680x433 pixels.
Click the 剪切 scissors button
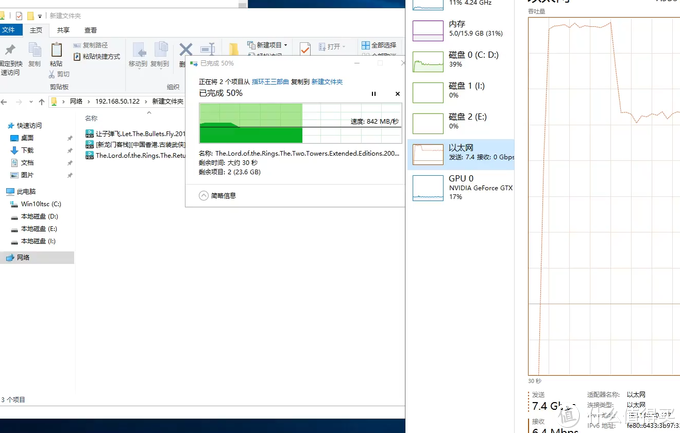[59, 74]
